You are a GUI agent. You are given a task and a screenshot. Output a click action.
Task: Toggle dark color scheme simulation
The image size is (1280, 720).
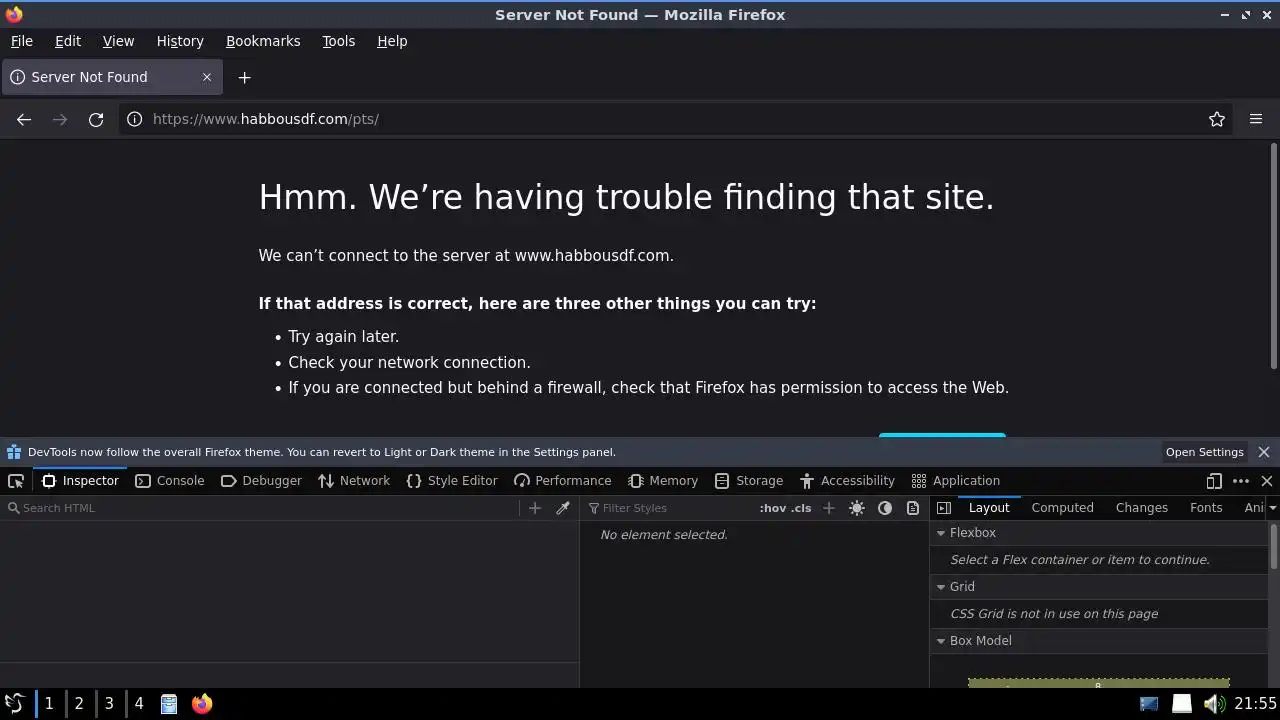click(885, 508)
